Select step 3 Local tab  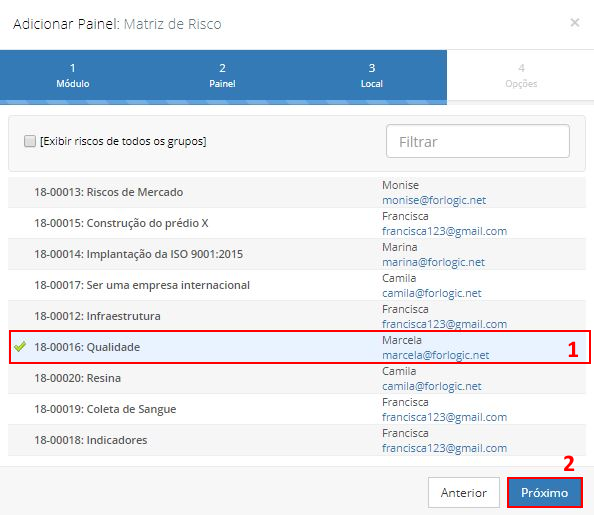pyautogui.click(x=372, y=76)
